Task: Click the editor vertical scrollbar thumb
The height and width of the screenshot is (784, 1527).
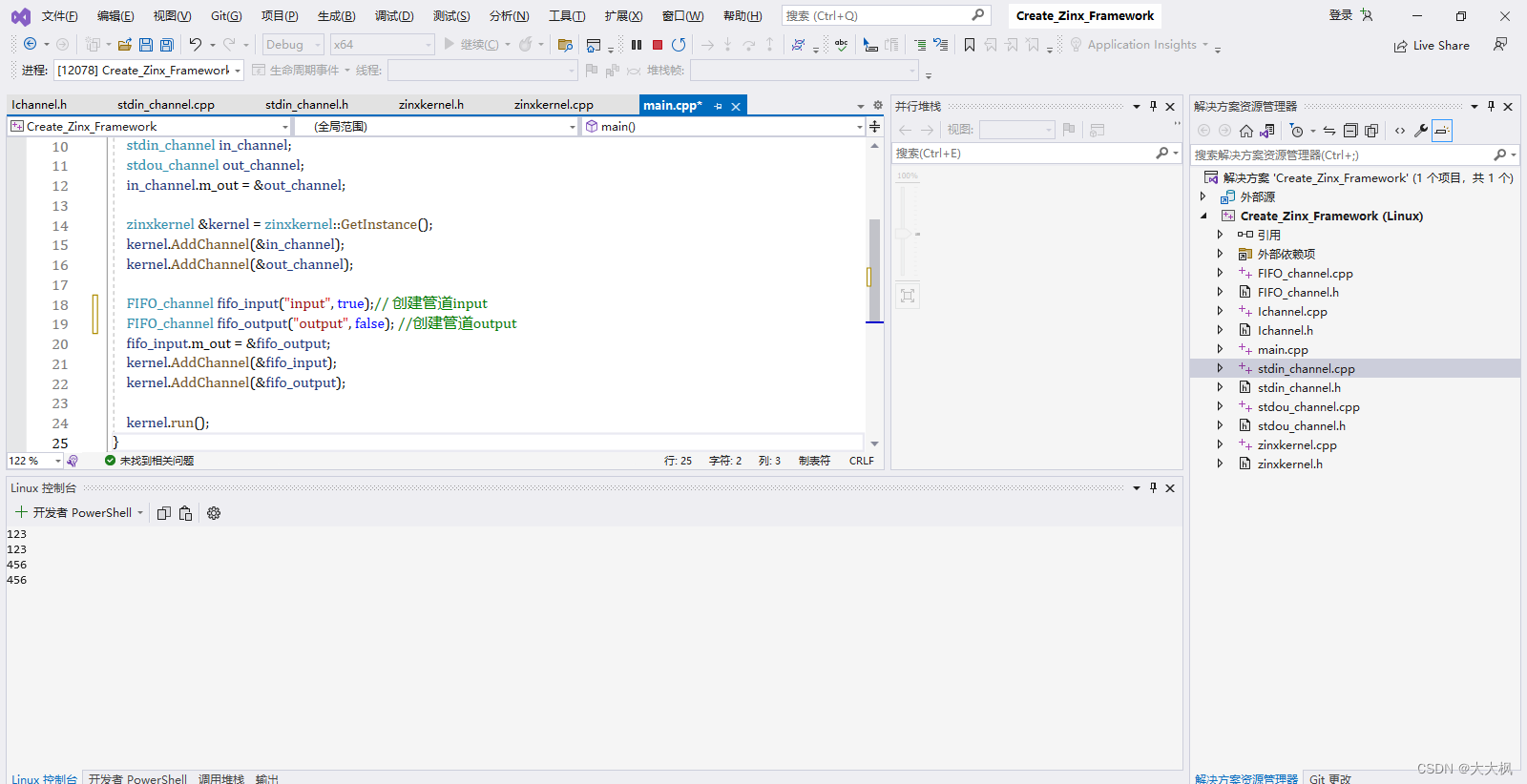Action: coord(874,271)
